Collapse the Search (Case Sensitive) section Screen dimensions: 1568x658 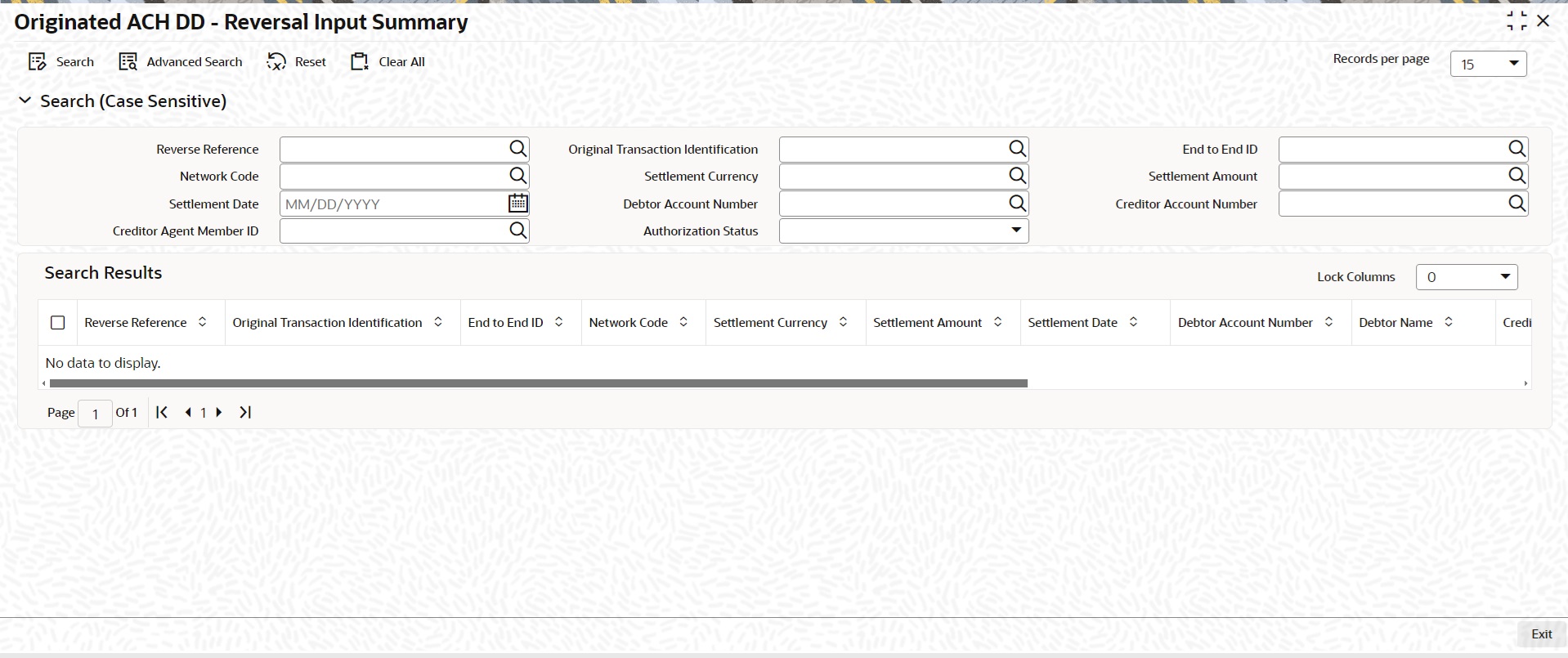click(x=25, y=101)
